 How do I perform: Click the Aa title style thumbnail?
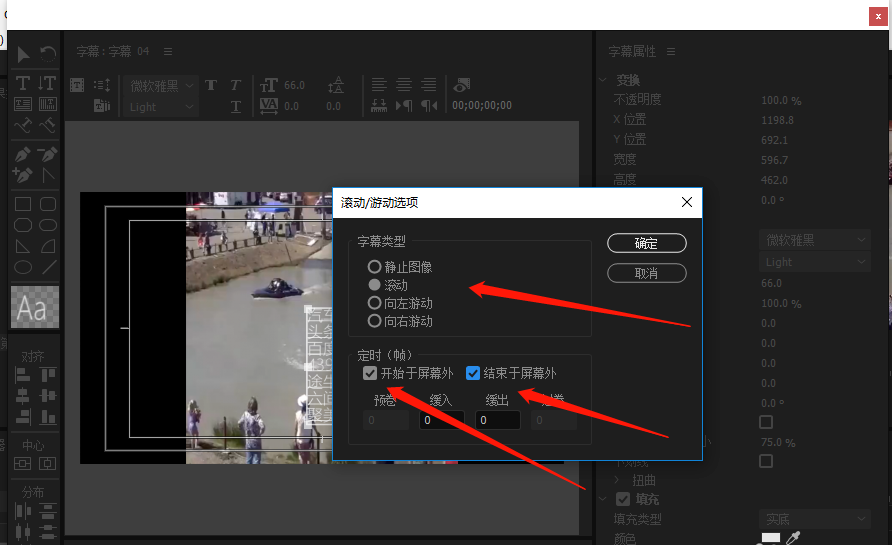point(34,308)
